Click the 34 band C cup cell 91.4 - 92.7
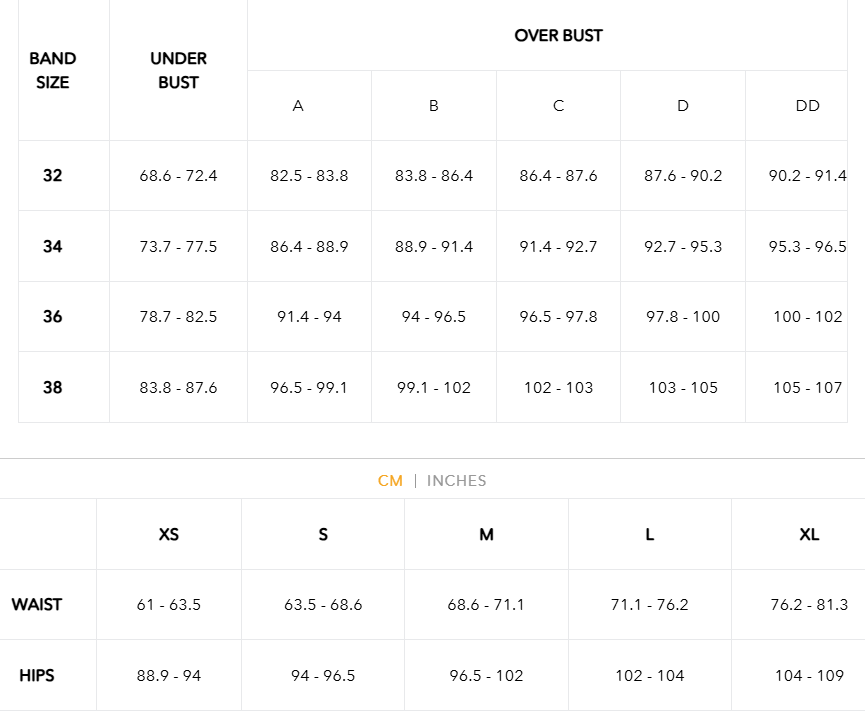 click(558, 246)
